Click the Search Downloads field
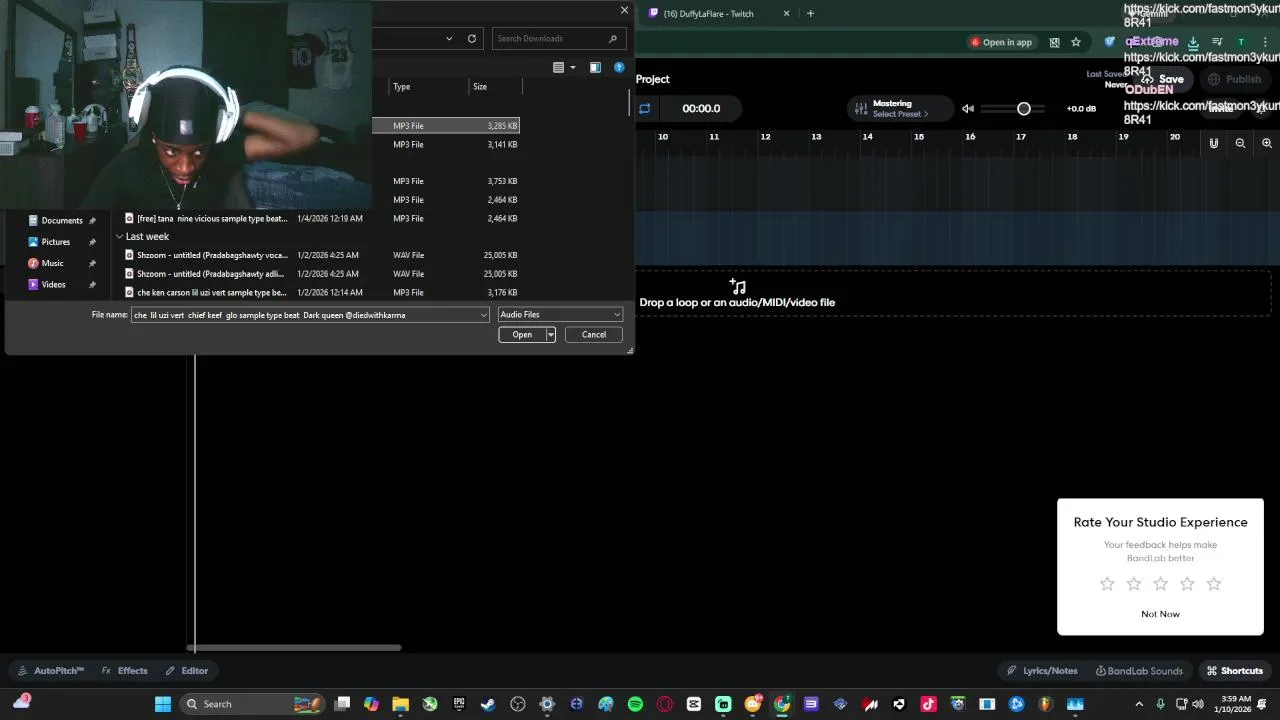This screenshot has width=1280, height=720. coord(559,38)
